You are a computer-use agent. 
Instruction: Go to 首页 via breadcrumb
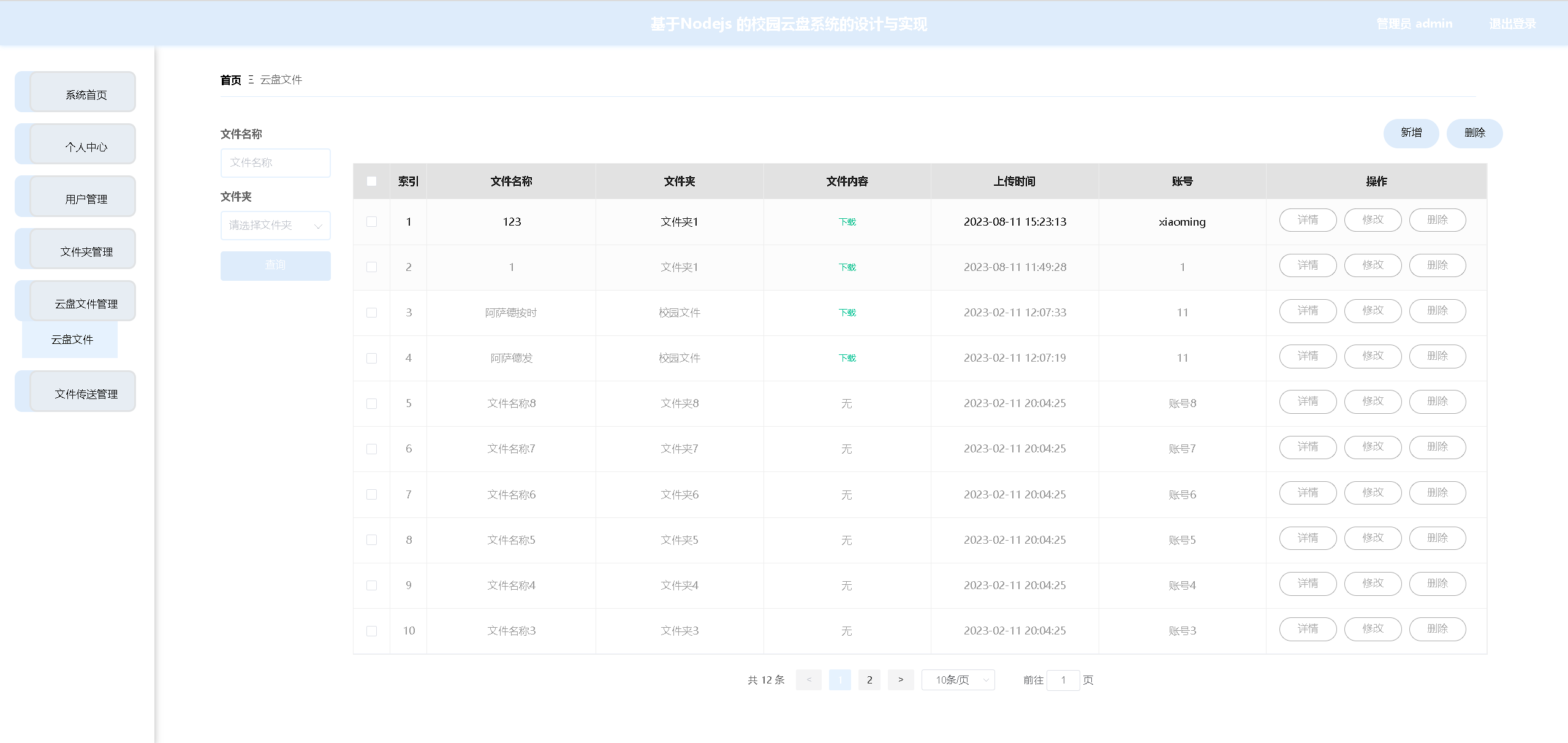click(230, 80)
